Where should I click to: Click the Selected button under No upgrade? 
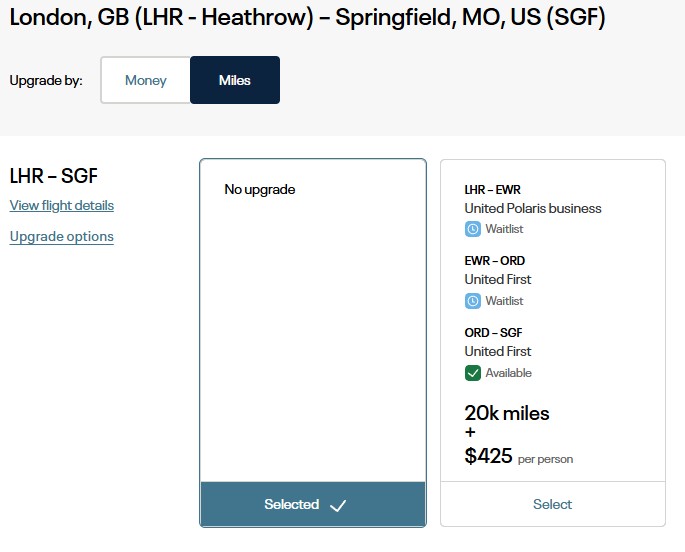click(x=313, y=504)
